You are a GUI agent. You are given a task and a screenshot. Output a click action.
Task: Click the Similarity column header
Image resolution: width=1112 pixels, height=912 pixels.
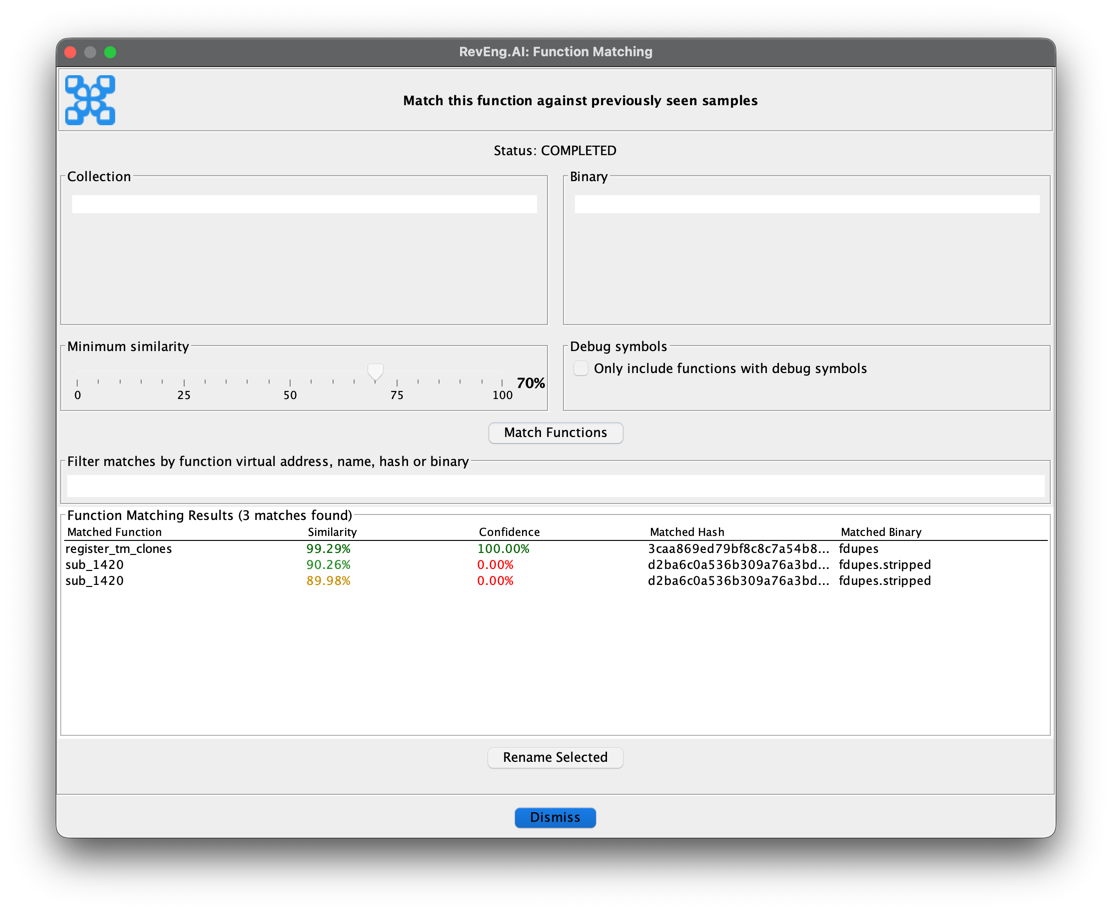point(332,532)
